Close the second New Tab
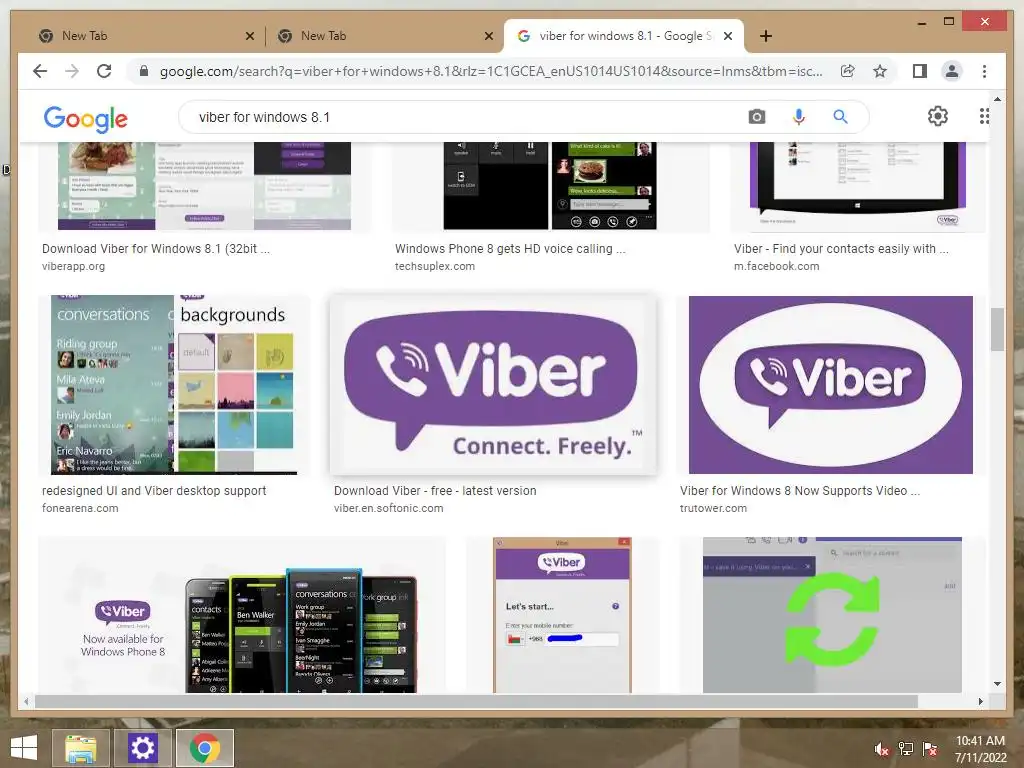Screen dimensions: 1024x768 488,36
